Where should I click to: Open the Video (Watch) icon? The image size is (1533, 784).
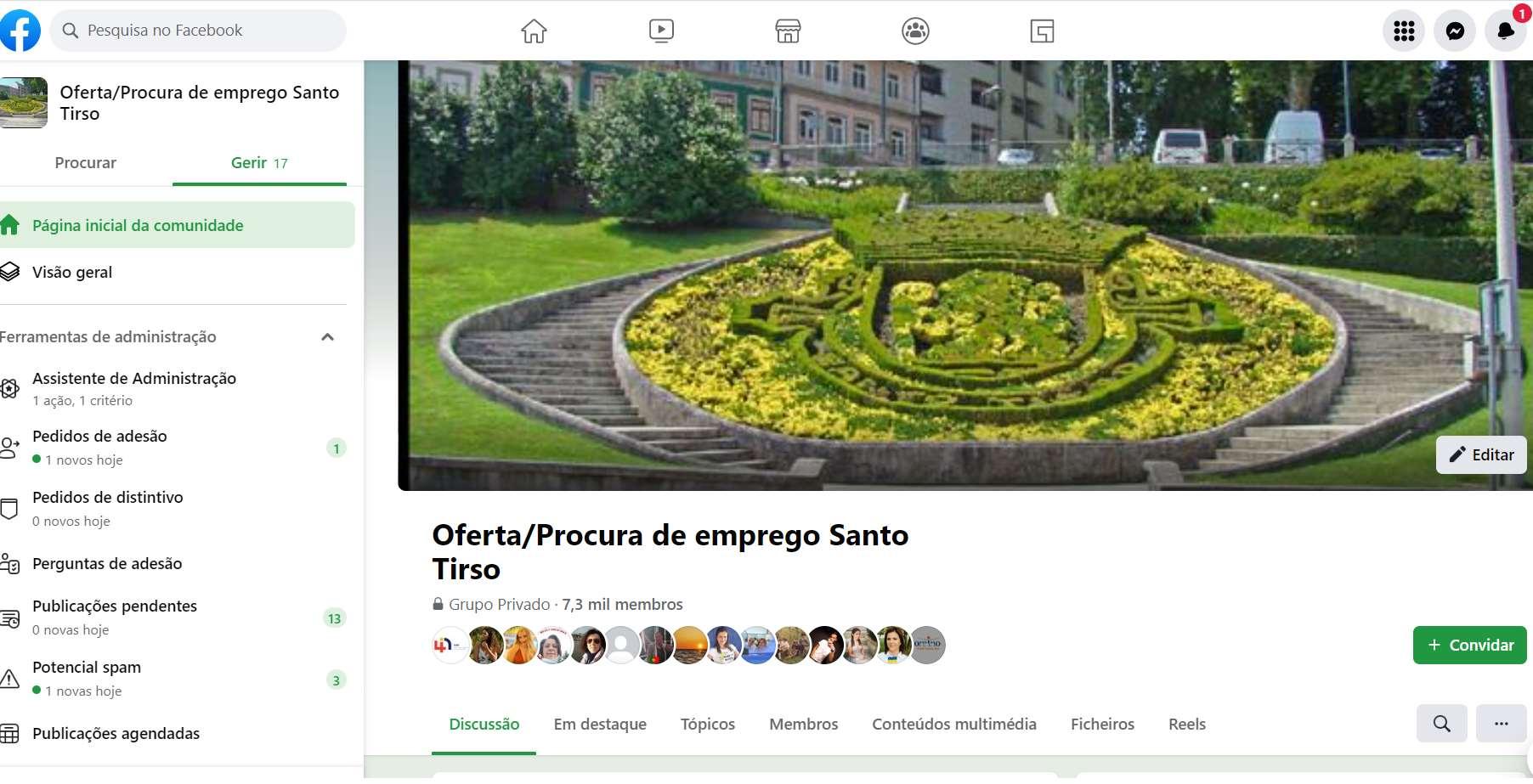click(661, 31)
